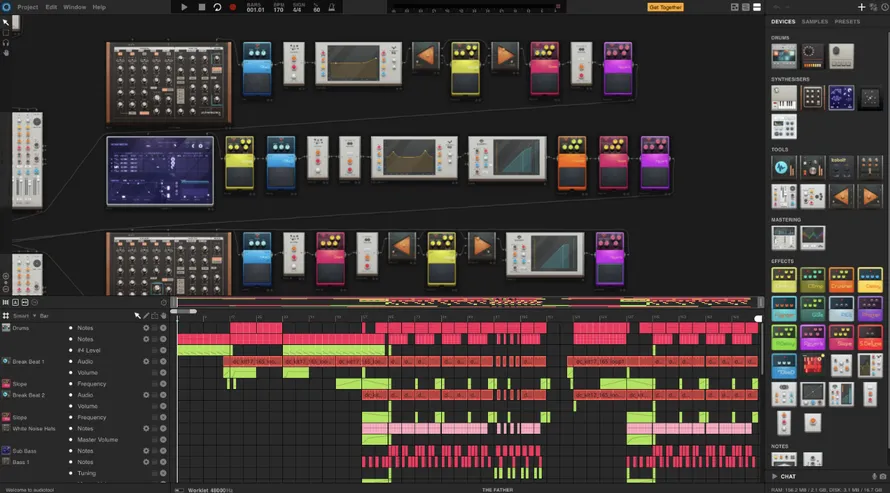Image resolution: width=890 pixels, height=493 pixels.
Task: Toggle mute on Break Beat 1 Volume
Action: [163, 373]
